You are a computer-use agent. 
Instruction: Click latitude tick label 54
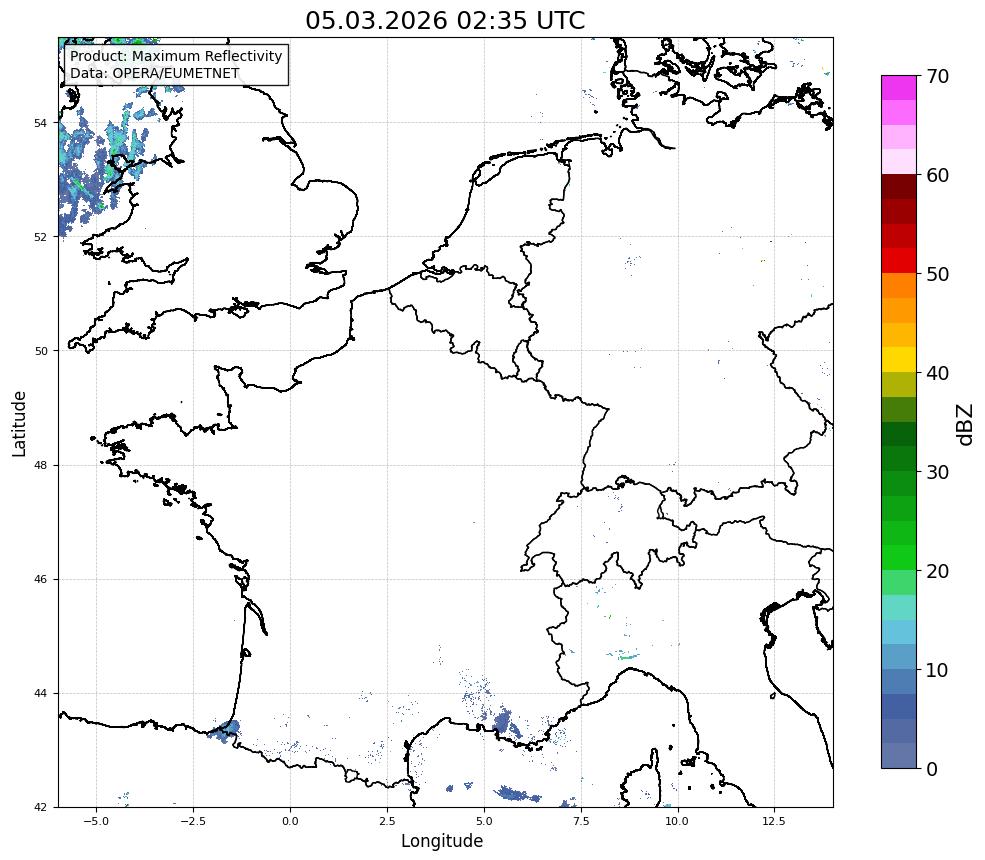pyautogui.click(x=40, y=123)
